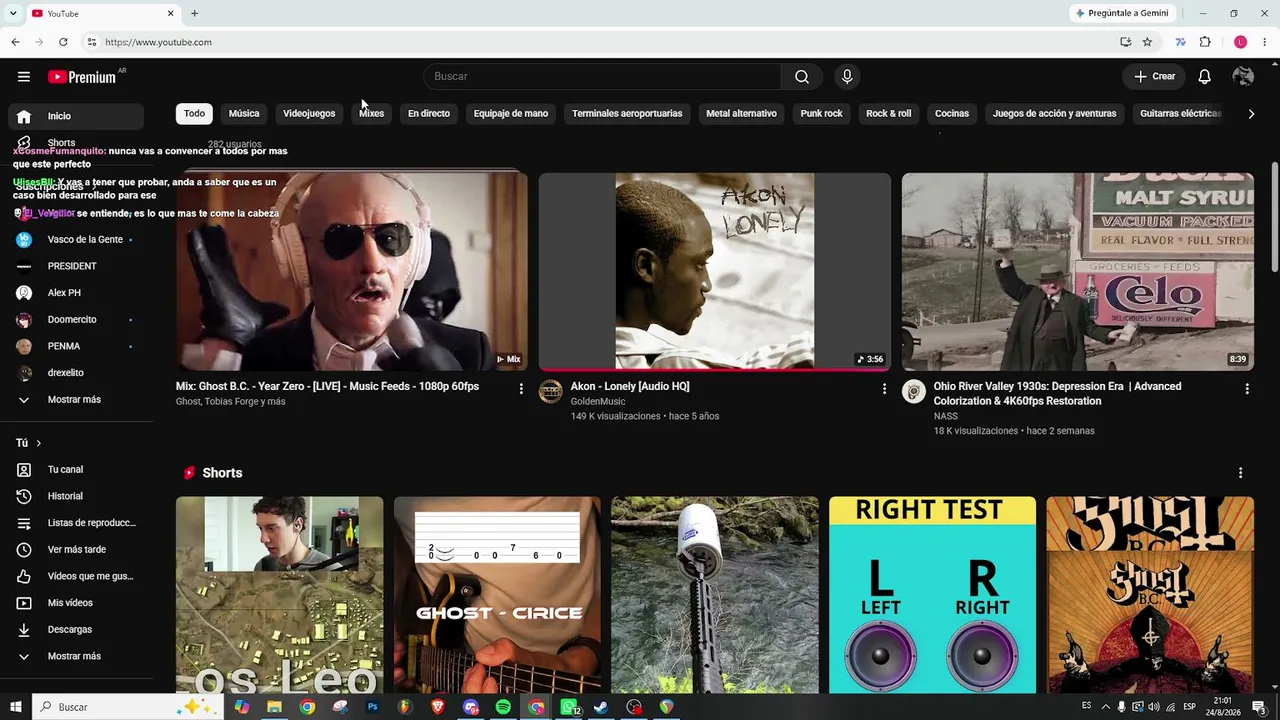Open the Alex PH subscription
This screenshot has width=1280, height=720.
click(x=78, y=293)
